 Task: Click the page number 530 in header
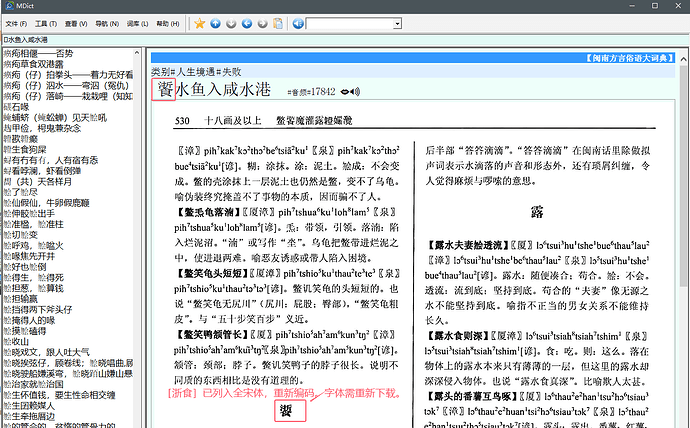coord(182,121)
